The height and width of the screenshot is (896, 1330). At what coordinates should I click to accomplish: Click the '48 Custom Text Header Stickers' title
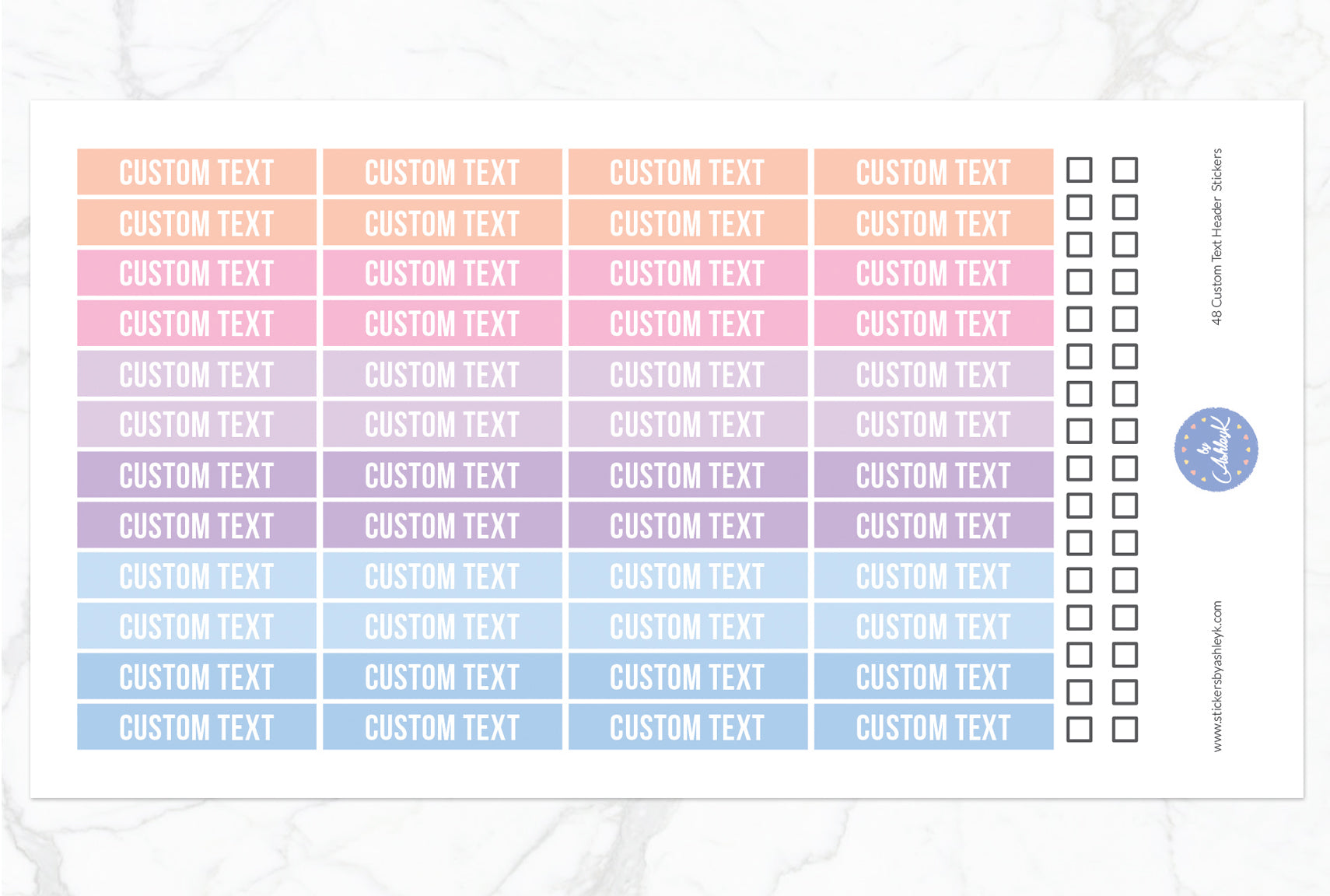pyautogui.click(x=1217, y=236)
